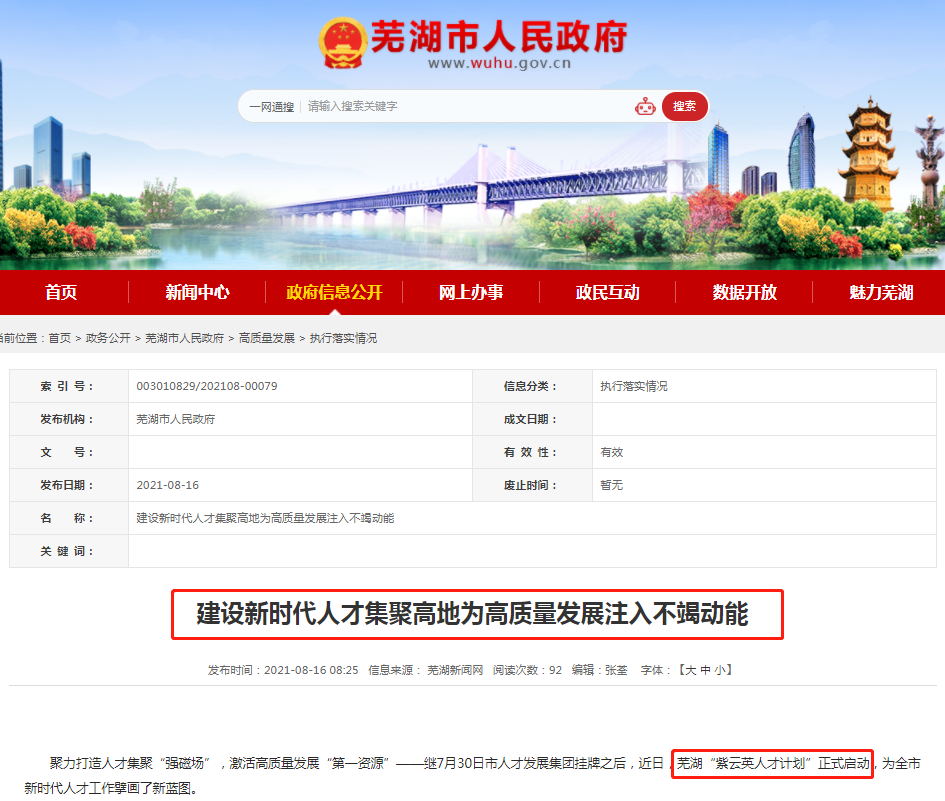The height and width of the screenshot is (801, 945).
Task: Focus the search keyword input field
Action: pyautogui.click(x=460, y=106)
